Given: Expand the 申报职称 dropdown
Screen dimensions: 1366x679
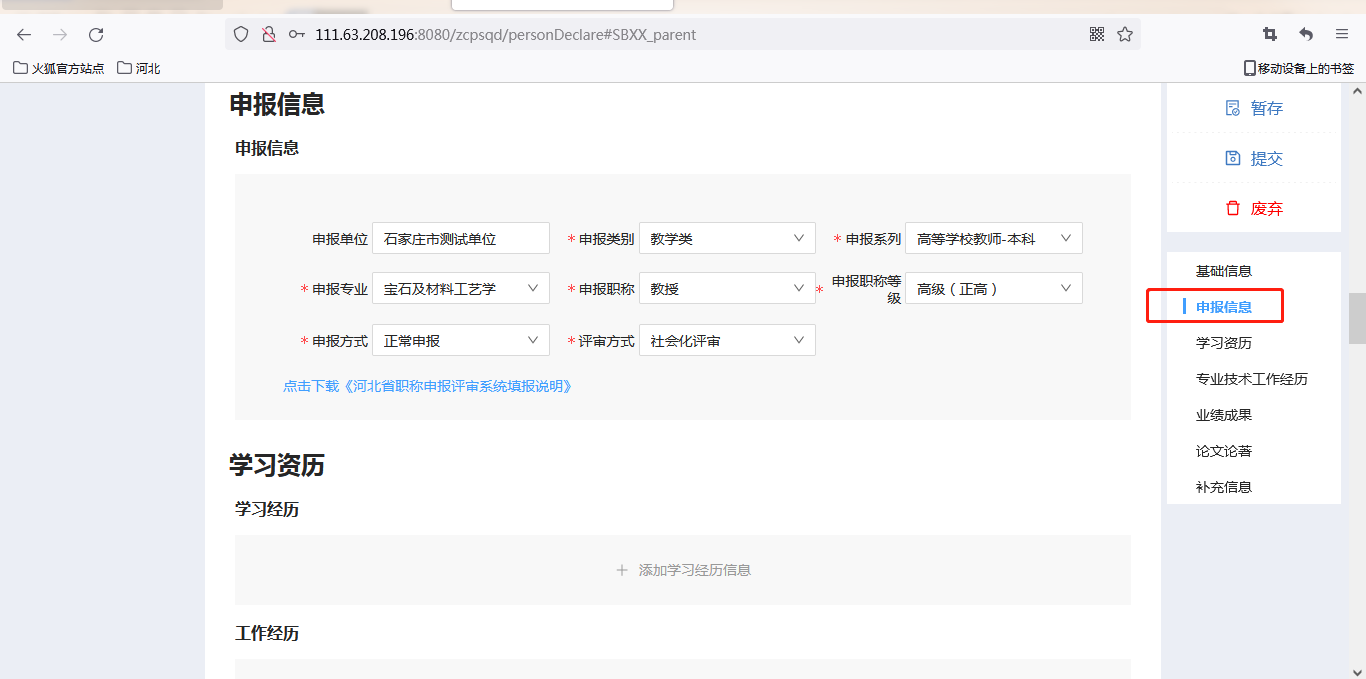Looking at the screenshot, I should [x=727, y=288].
